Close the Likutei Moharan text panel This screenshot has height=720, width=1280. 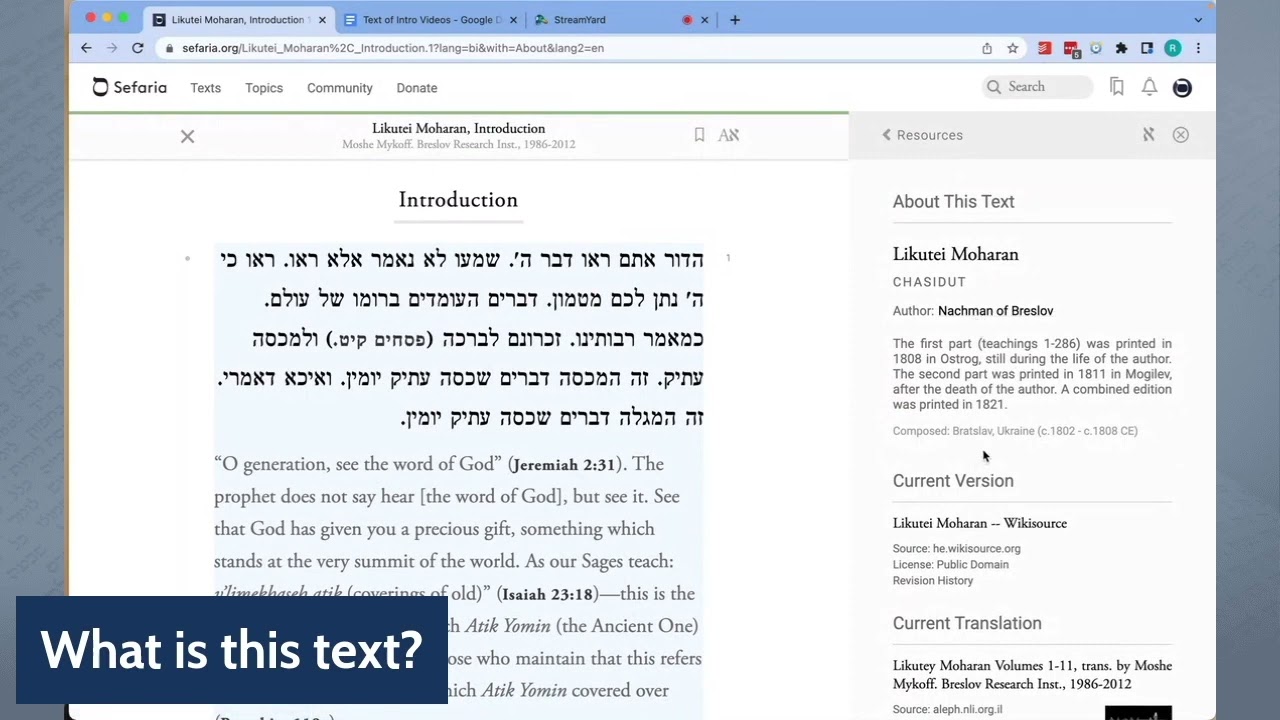tap(187, 136)
